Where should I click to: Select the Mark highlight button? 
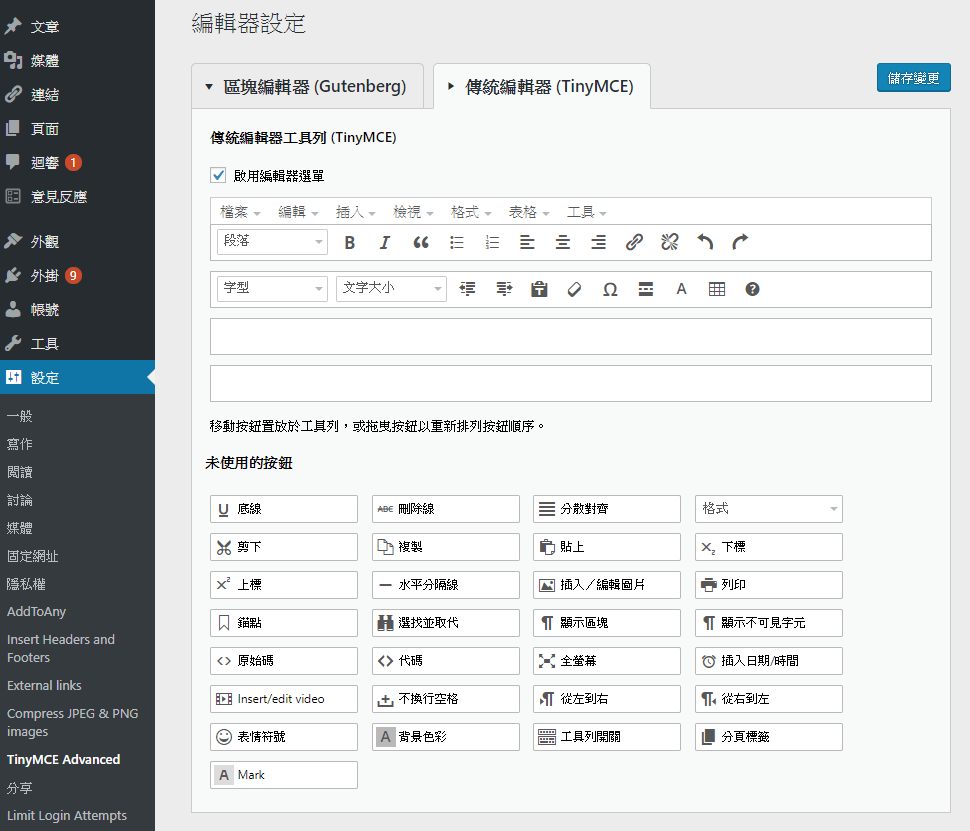pos(284,775)
